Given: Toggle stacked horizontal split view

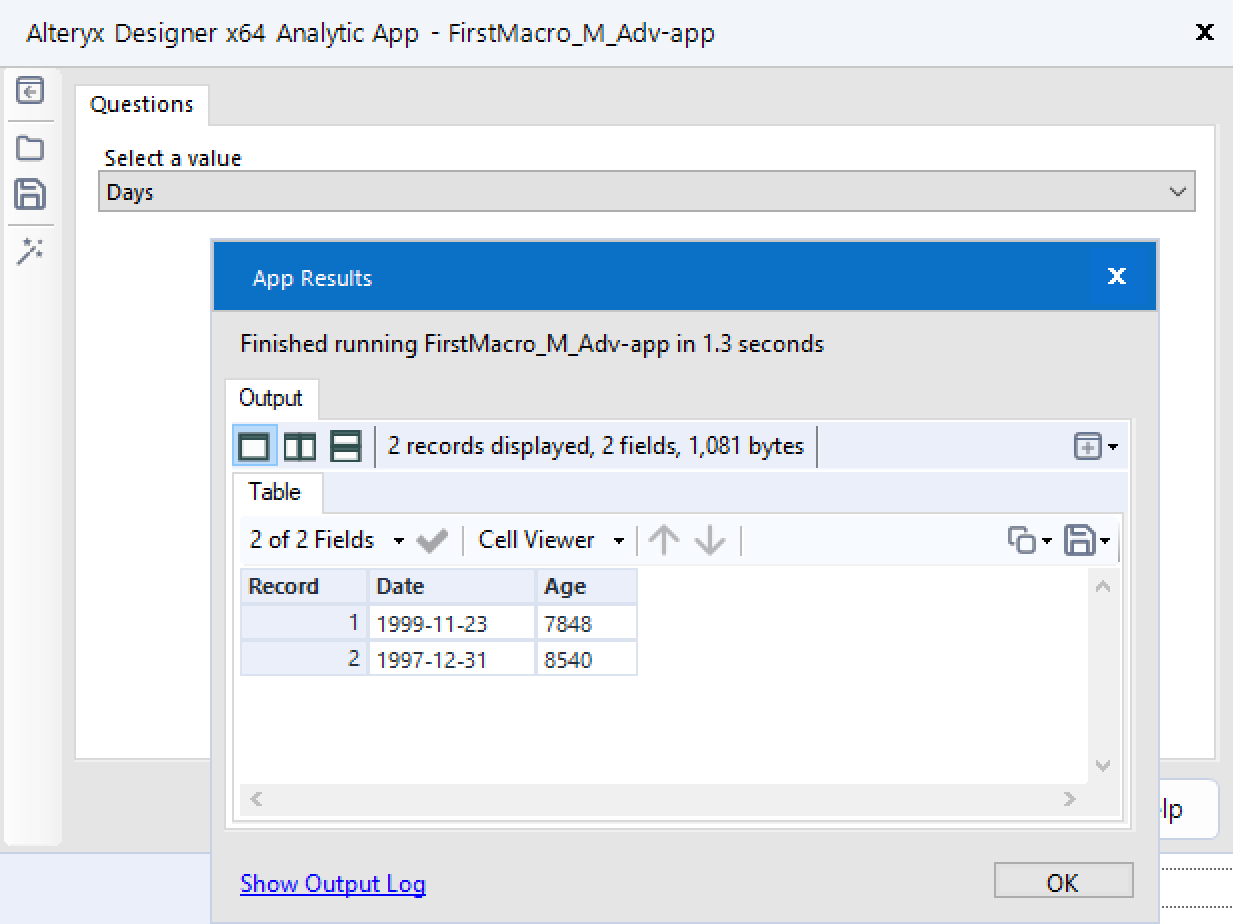Looking at the screenshot, I should pyautogui.click(x=345, y=446).
